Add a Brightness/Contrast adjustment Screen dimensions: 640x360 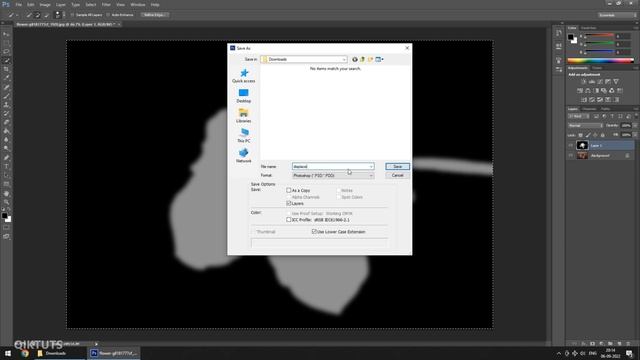click(x=583, y=82)
